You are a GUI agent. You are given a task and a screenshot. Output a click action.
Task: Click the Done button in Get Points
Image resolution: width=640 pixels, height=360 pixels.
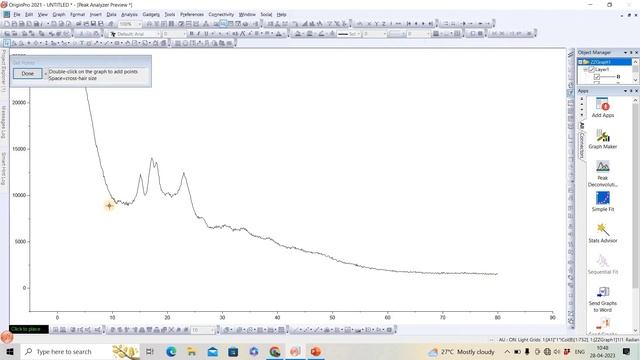(27, 73)
